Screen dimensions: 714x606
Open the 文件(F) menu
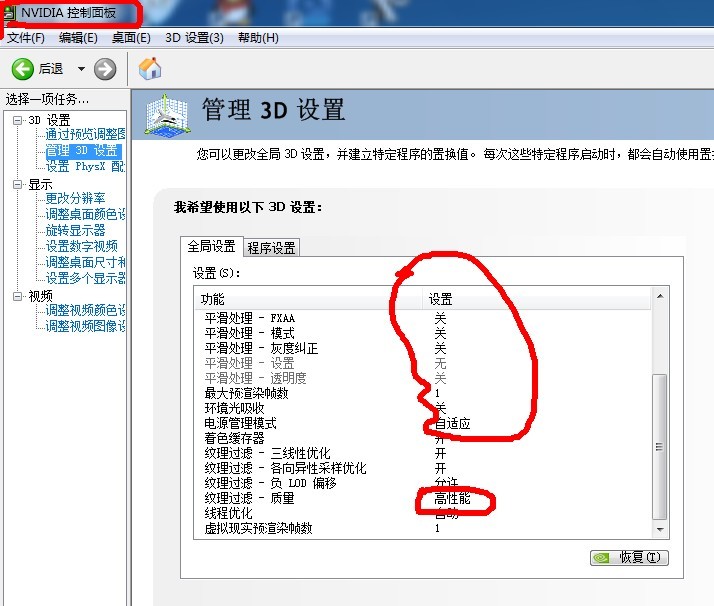coord(26,38)
